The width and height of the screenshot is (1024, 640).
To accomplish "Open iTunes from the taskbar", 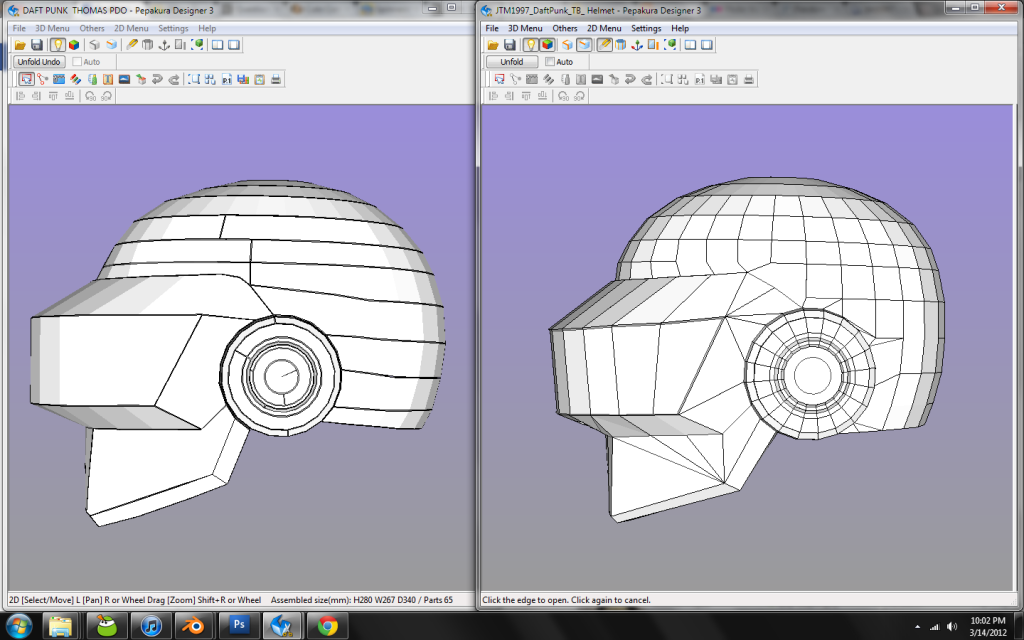I will (151, 626).
